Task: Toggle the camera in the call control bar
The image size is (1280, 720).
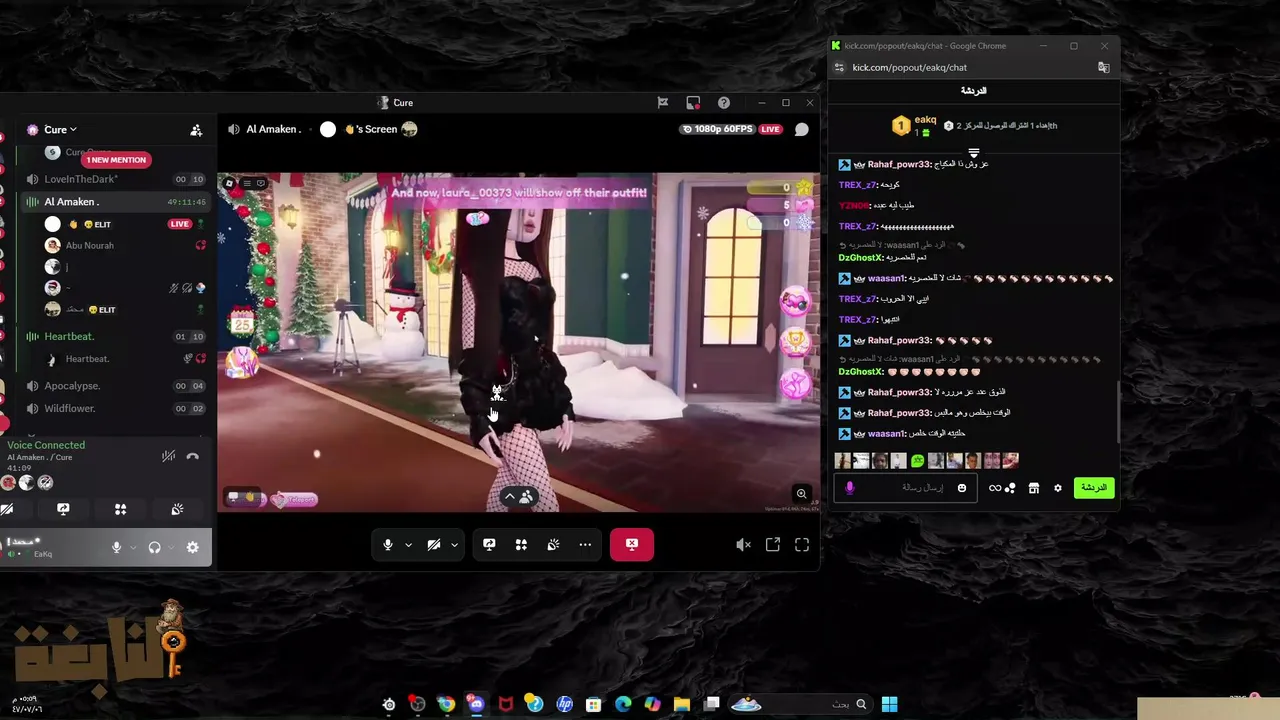Action: [434, 545]
